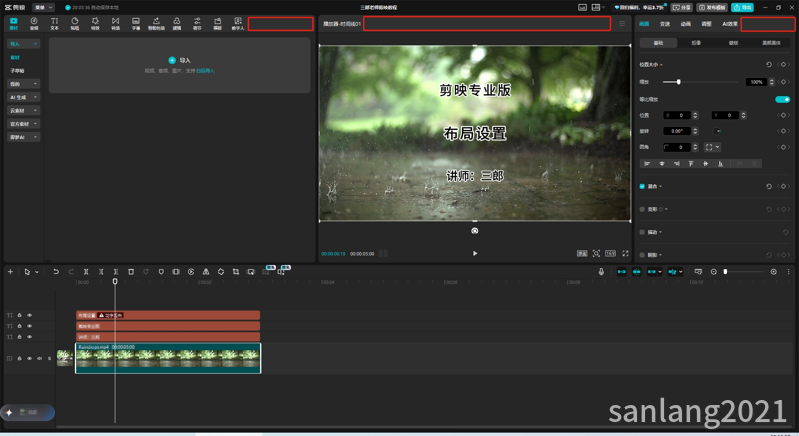This screenshot has width=799, height=436.
Task: Click the crop icon in timeline toolbar
Action: (236, 272)
